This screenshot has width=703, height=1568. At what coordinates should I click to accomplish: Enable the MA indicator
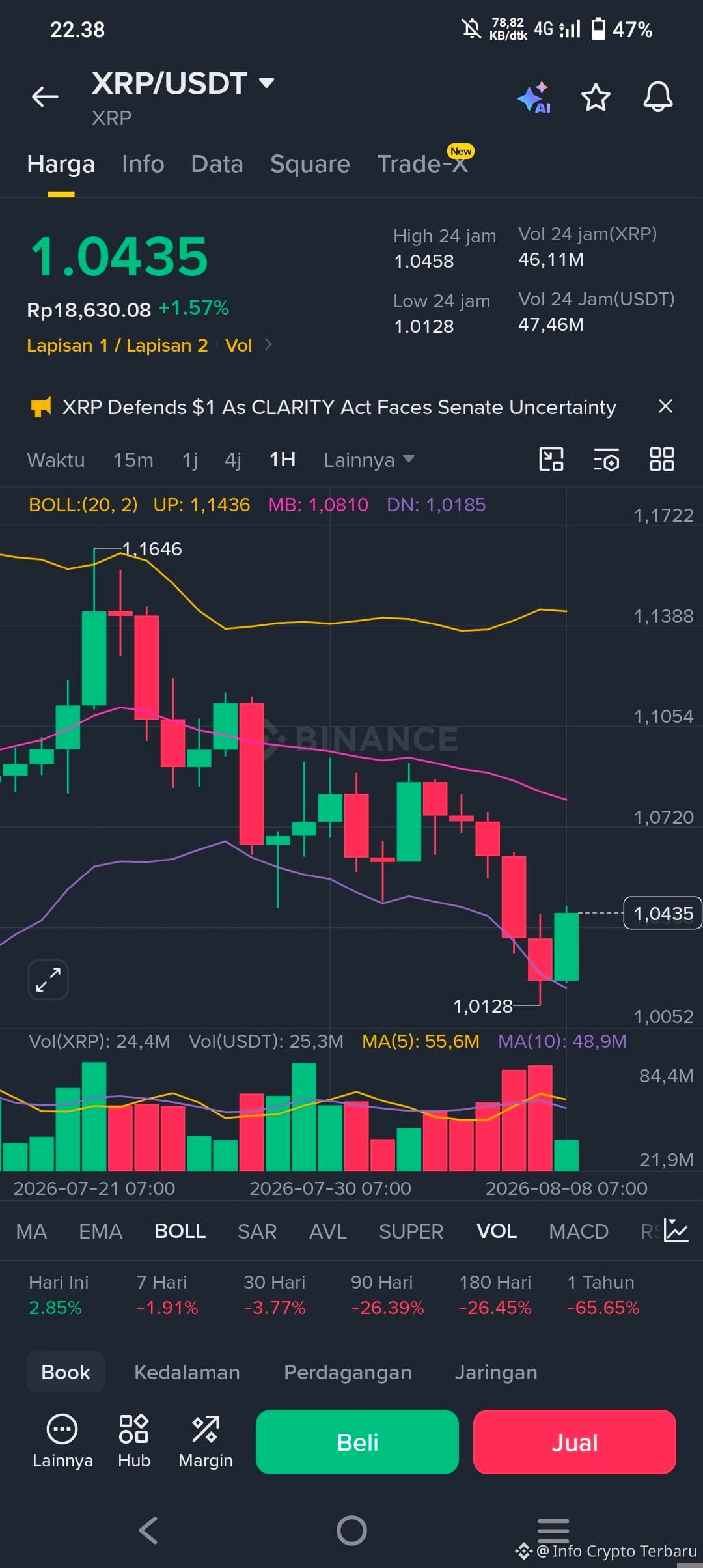tap(31, 1231)
